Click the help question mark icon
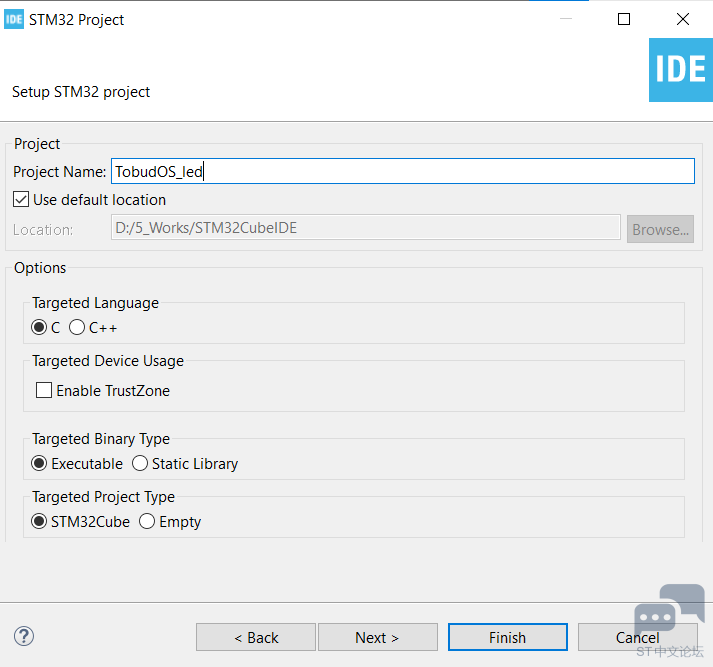 pyautogui.click(x=24, y=636)
